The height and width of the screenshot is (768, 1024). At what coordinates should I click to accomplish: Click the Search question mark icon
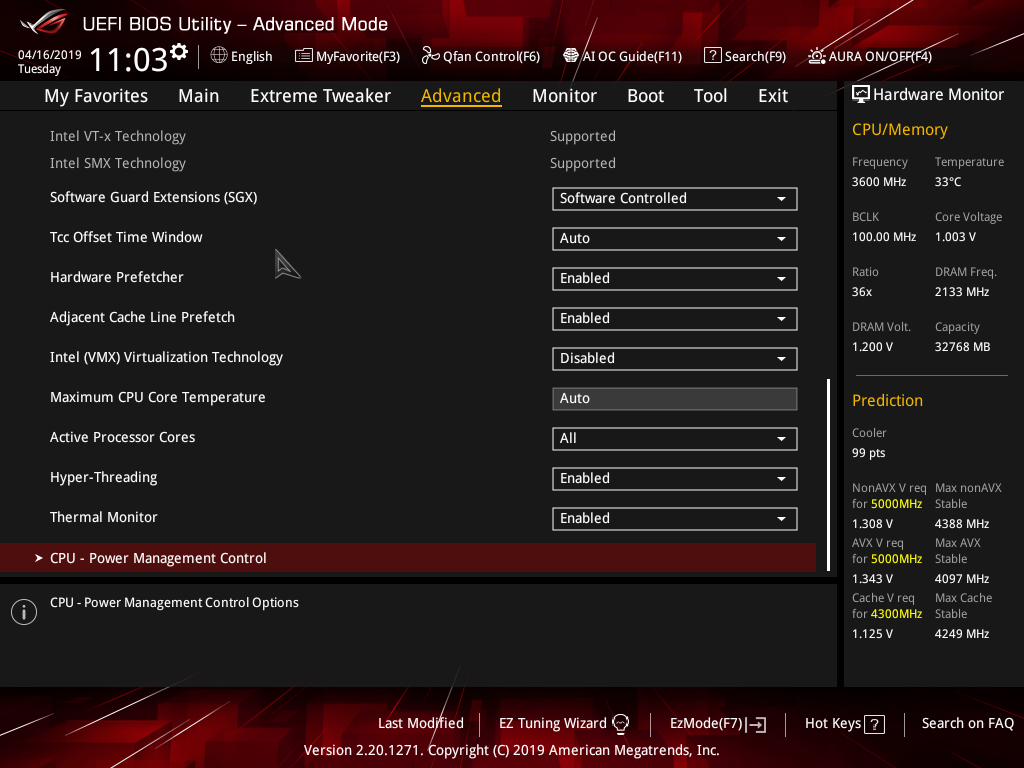click(x=712, y=56)
